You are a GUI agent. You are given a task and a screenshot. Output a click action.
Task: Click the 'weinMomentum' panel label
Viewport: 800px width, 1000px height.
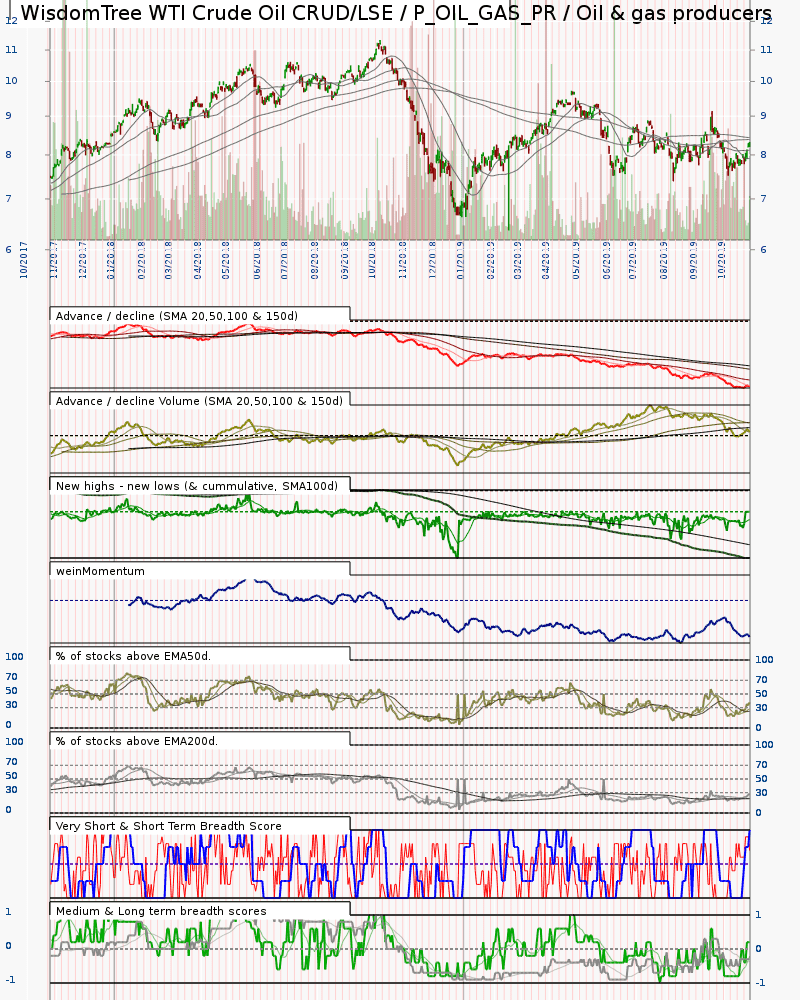pos(100,571)
